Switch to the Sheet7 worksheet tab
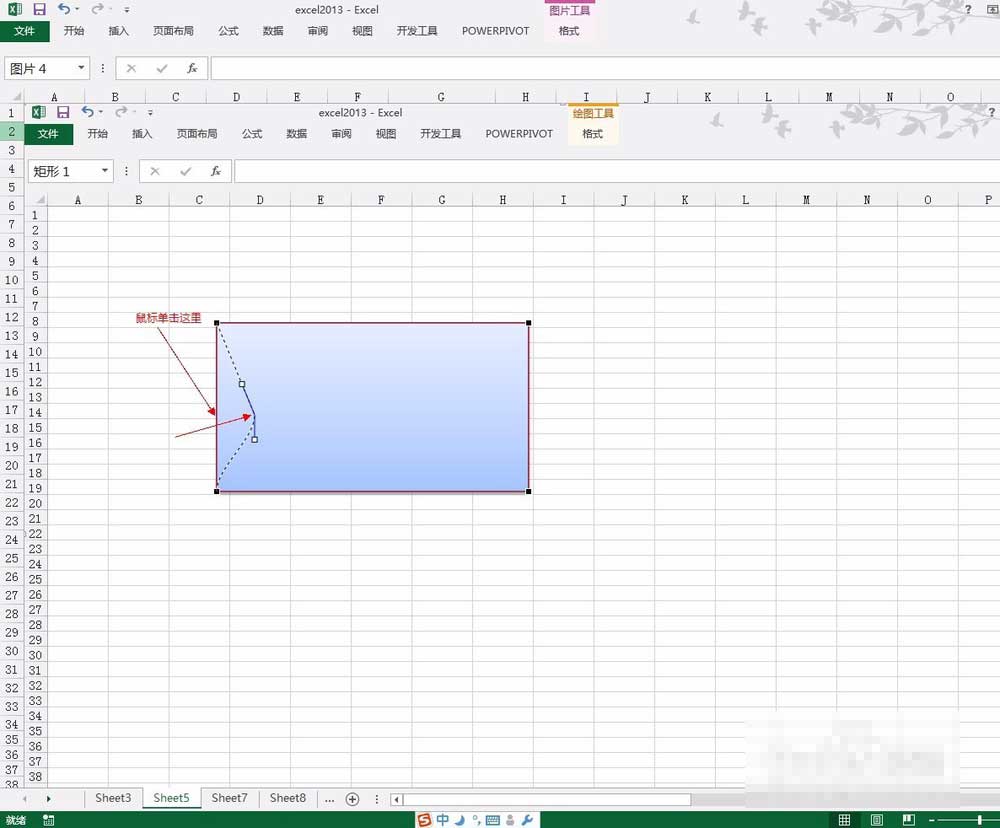The height and width of the screenshot is (828, 1000). [x=229, y=798]
